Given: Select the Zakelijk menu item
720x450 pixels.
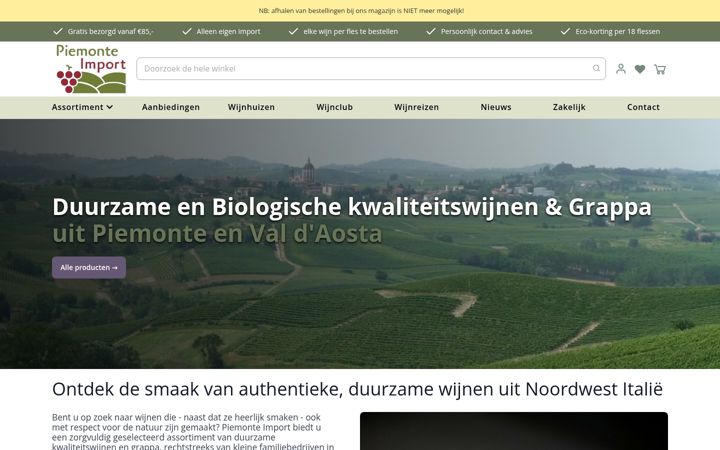Looking at the screenshot, I should coord(569,107).
